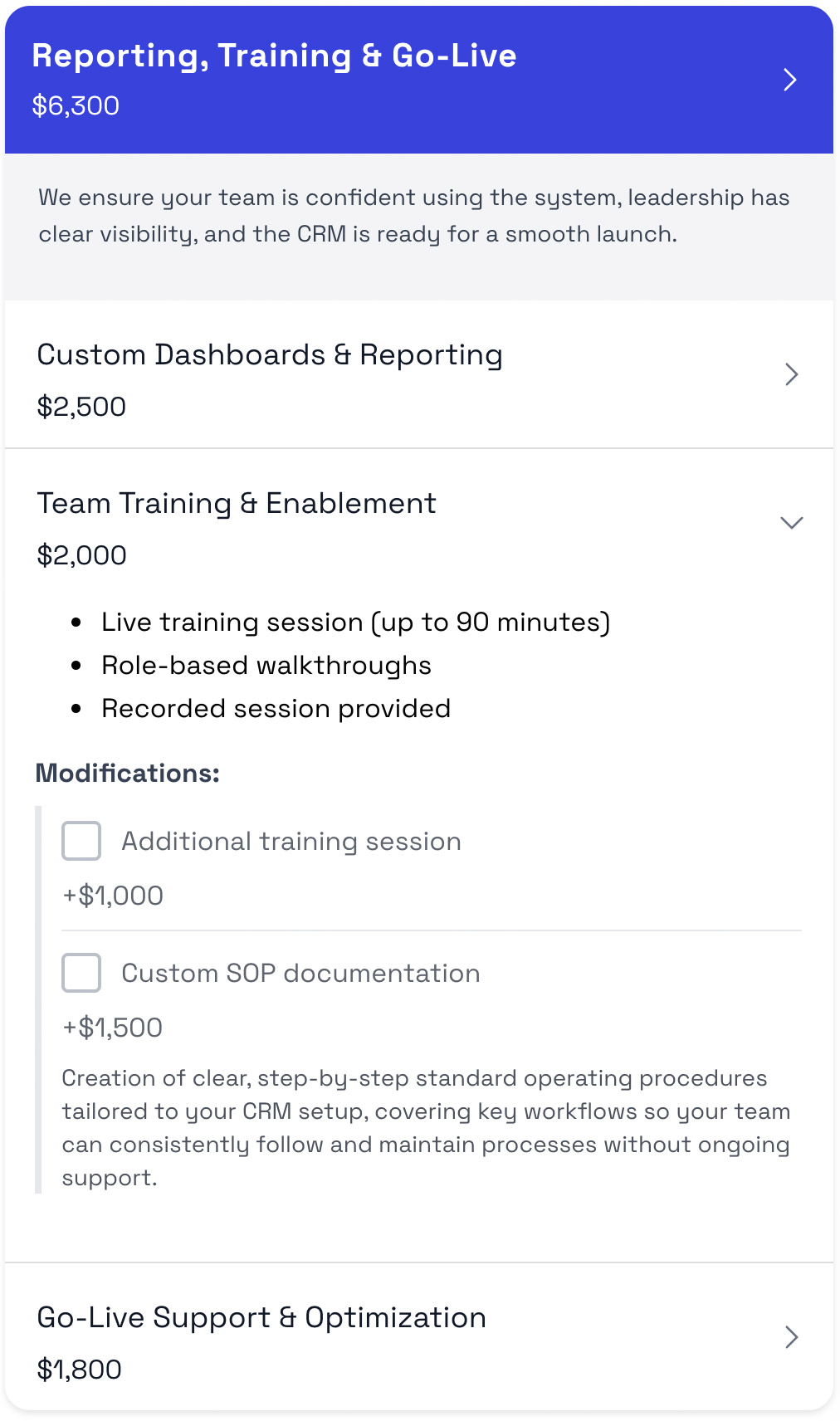
Task: Select the Team Training & Enablement heading
Action: pos(237,504)
